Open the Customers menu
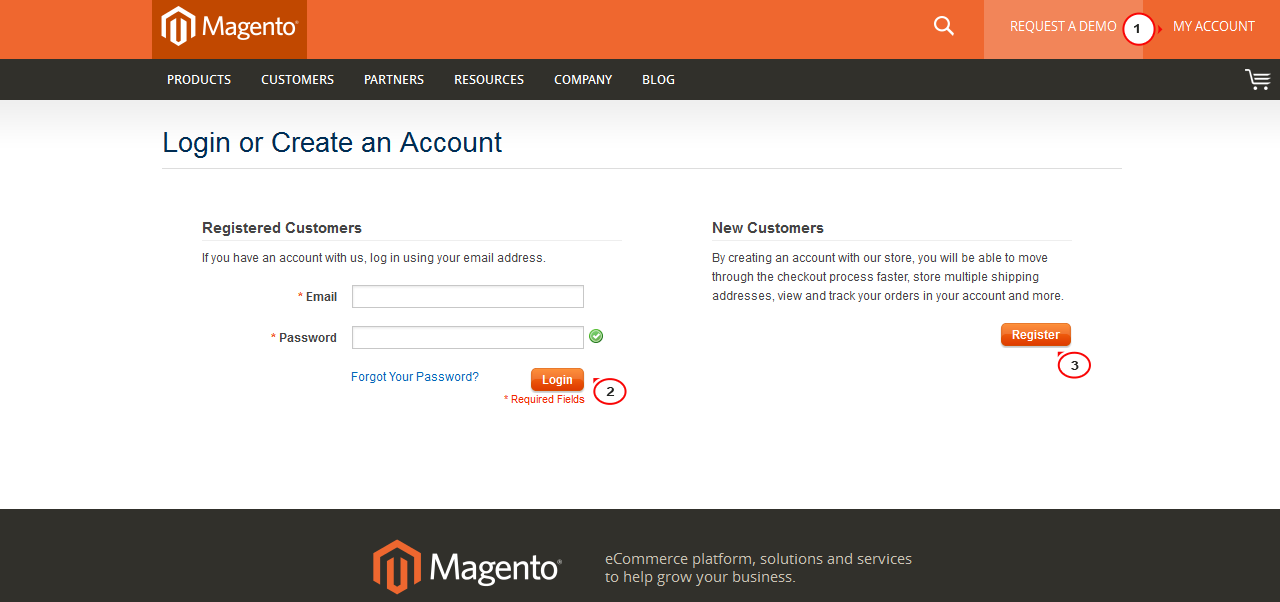The height and width of the screenshot is (602, 1280). coord(298,79)
